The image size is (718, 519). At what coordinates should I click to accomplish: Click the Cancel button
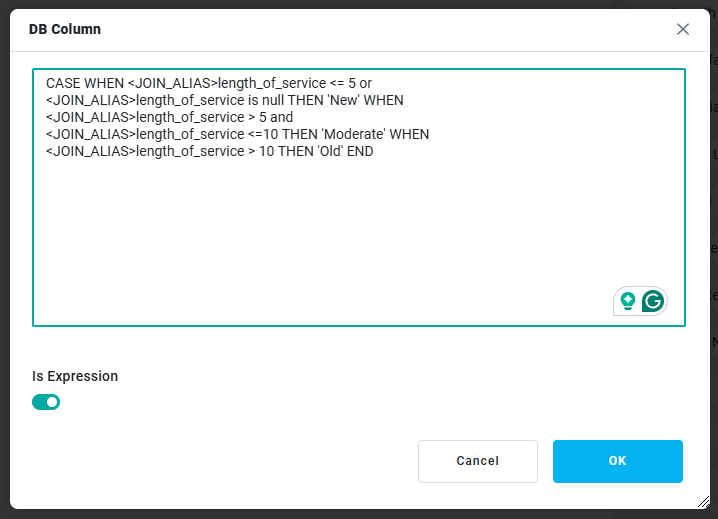click(477, 461)
